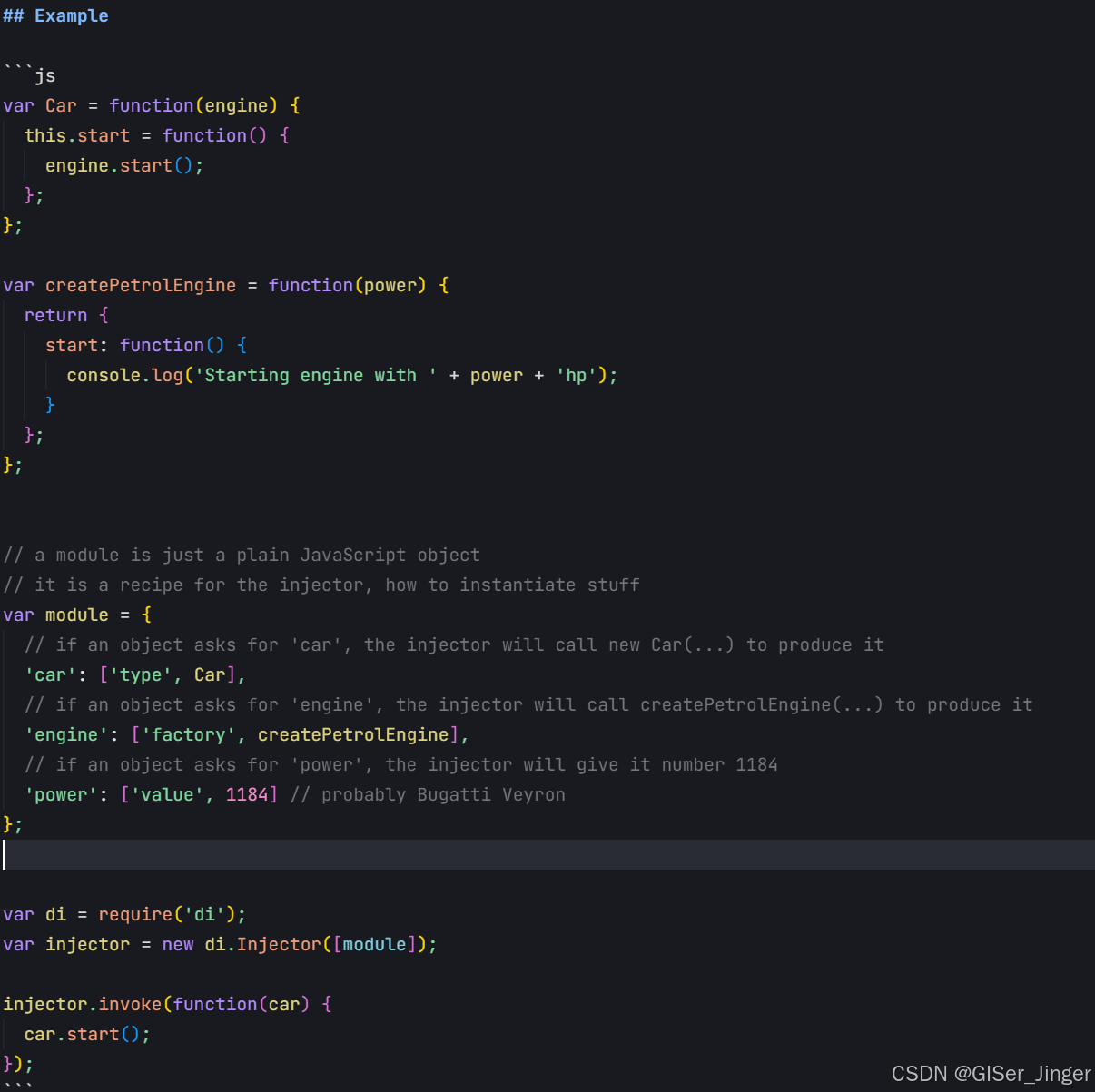Click "var createPetrolEngine = function(power) {" line
This screenshot has width=1095, height=1092.
tap(226, 285)
